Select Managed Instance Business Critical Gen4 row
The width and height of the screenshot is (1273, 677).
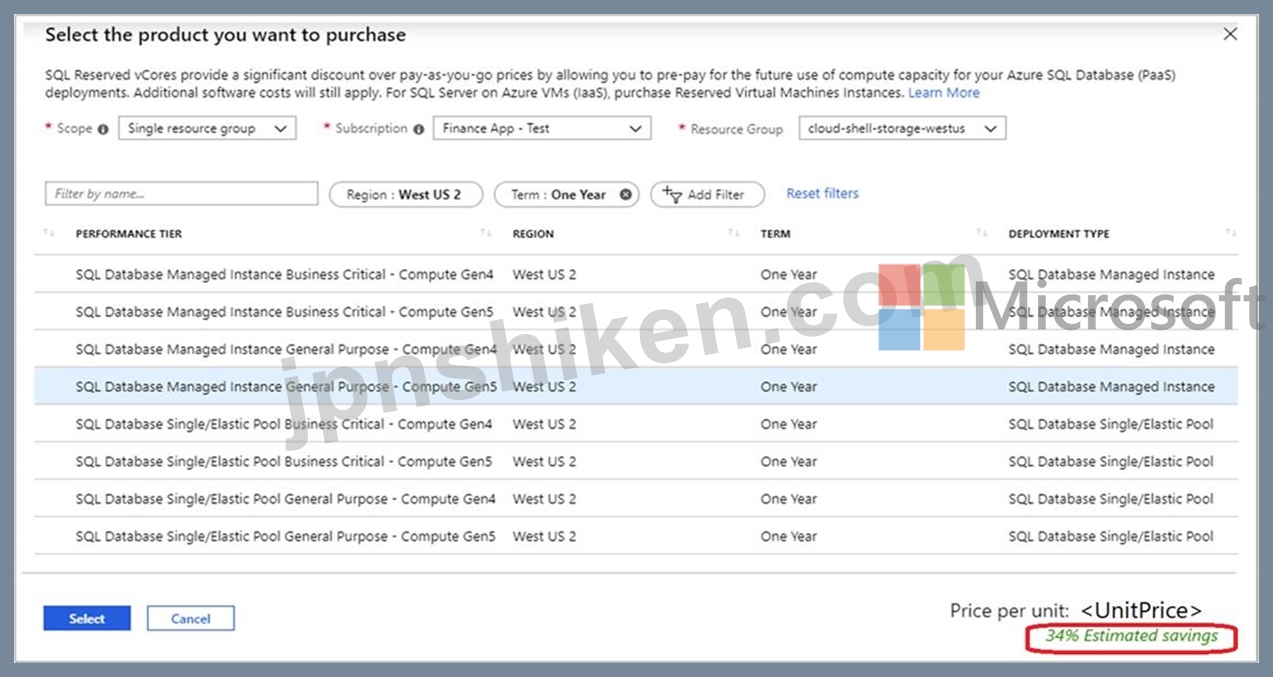636,274
